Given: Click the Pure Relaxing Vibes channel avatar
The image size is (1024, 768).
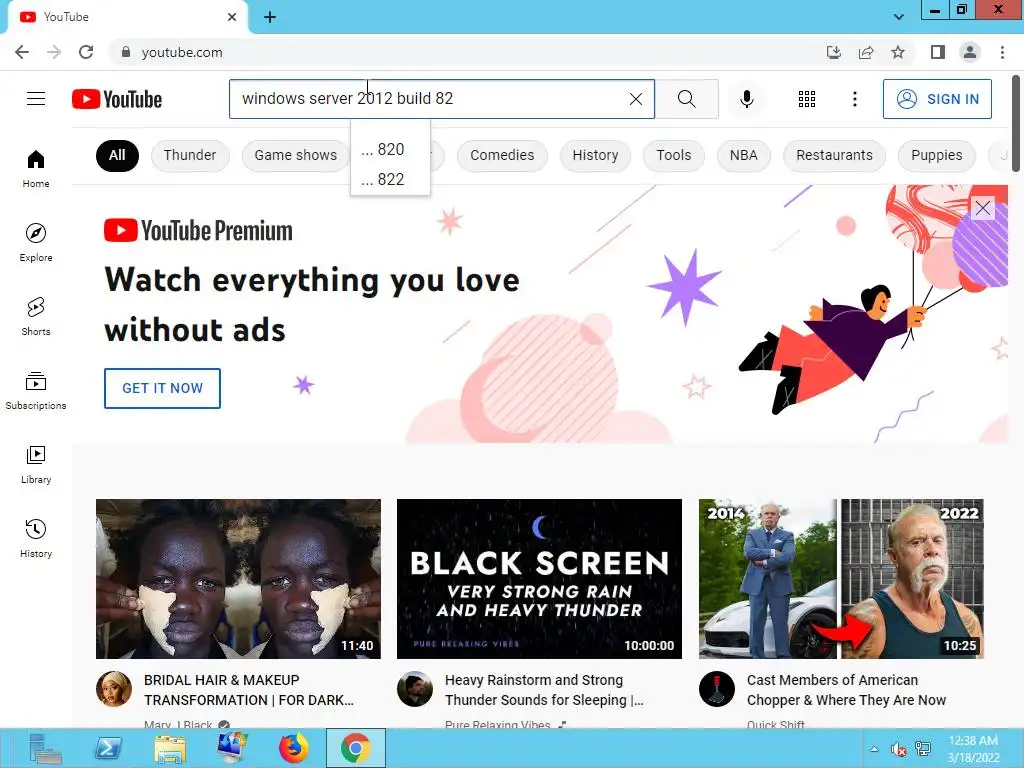Looking at the screenshot, I should coord(415,689).
